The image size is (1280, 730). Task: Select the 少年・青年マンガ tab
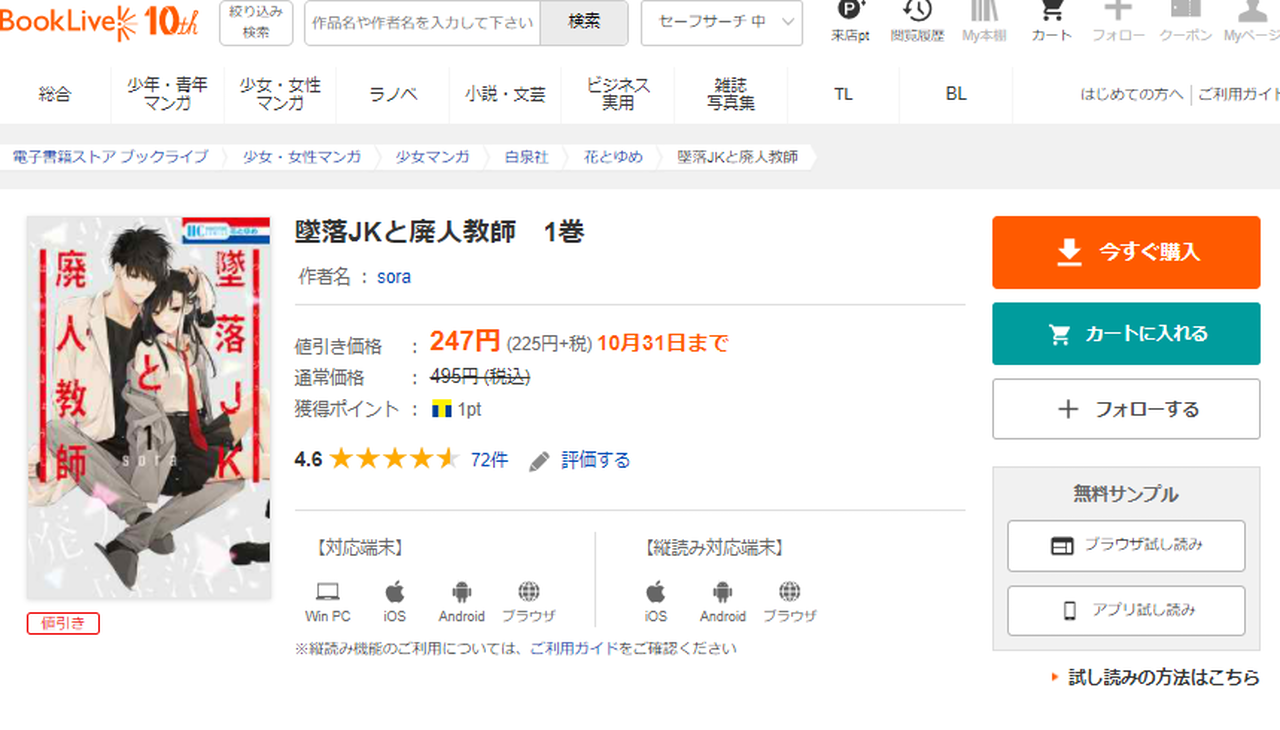(x=167, y=94)
